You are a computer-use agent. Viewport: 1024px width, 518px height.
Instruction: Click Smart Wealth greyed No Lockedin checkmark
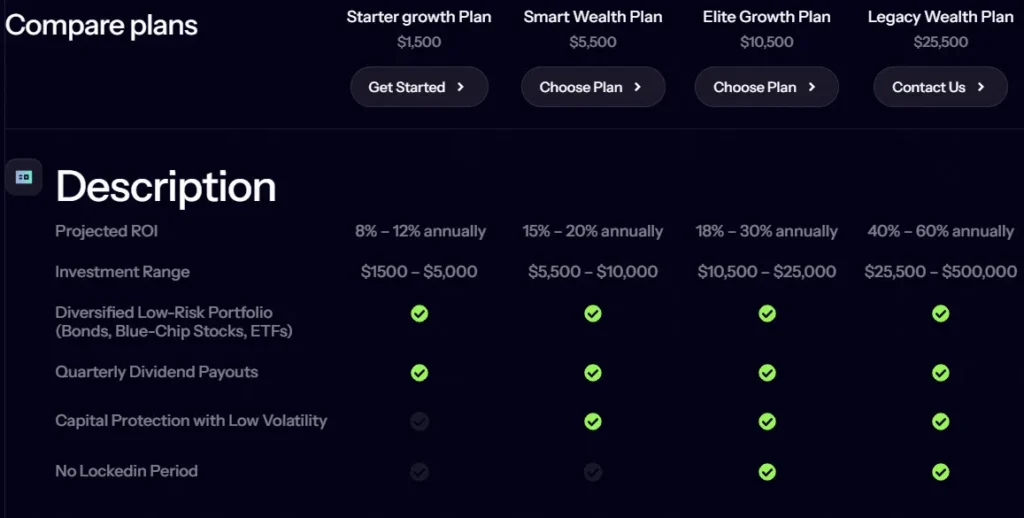point(593,471)
